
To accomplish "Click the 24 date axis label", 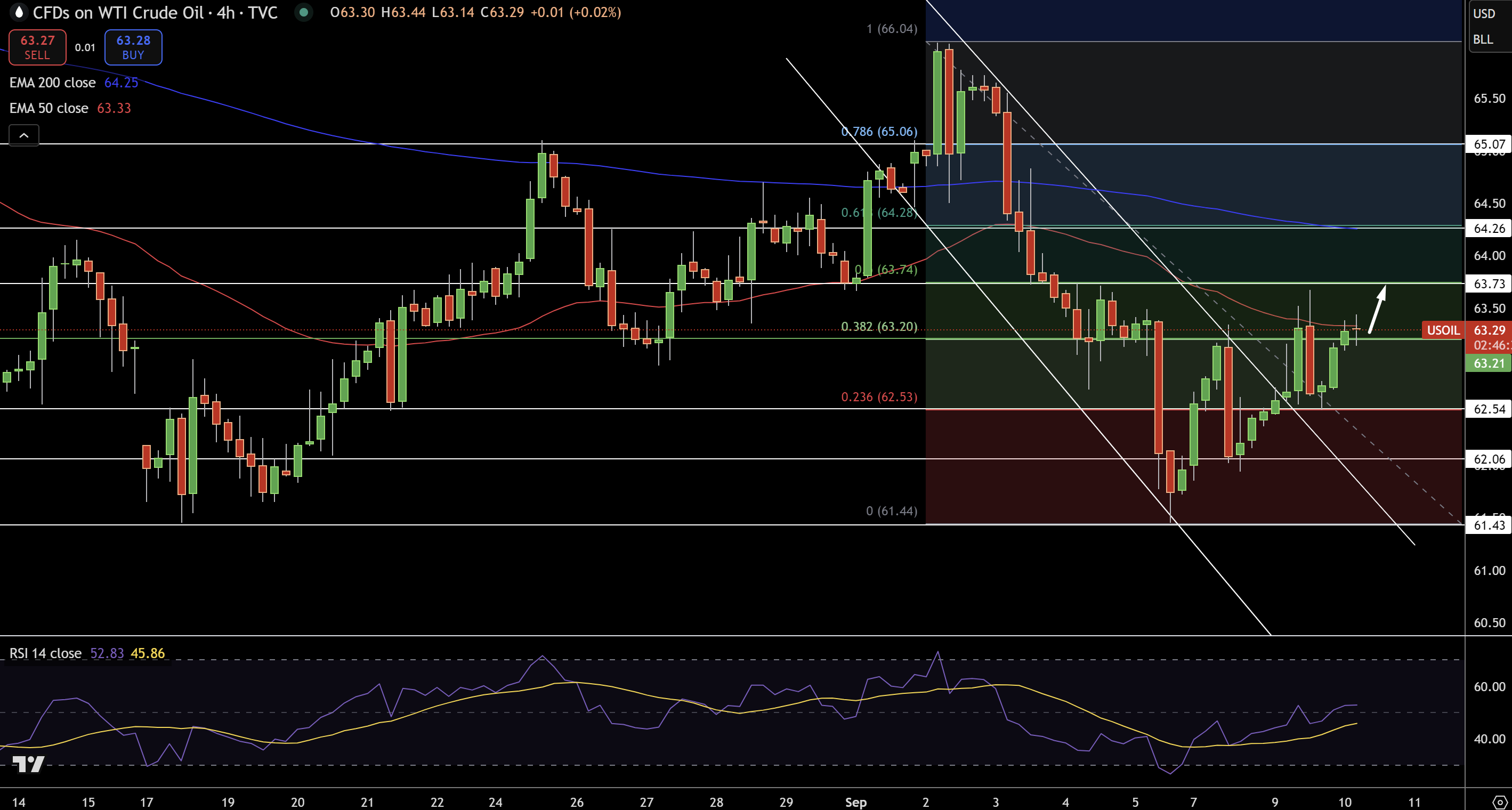I will click(x=496, y=802).
